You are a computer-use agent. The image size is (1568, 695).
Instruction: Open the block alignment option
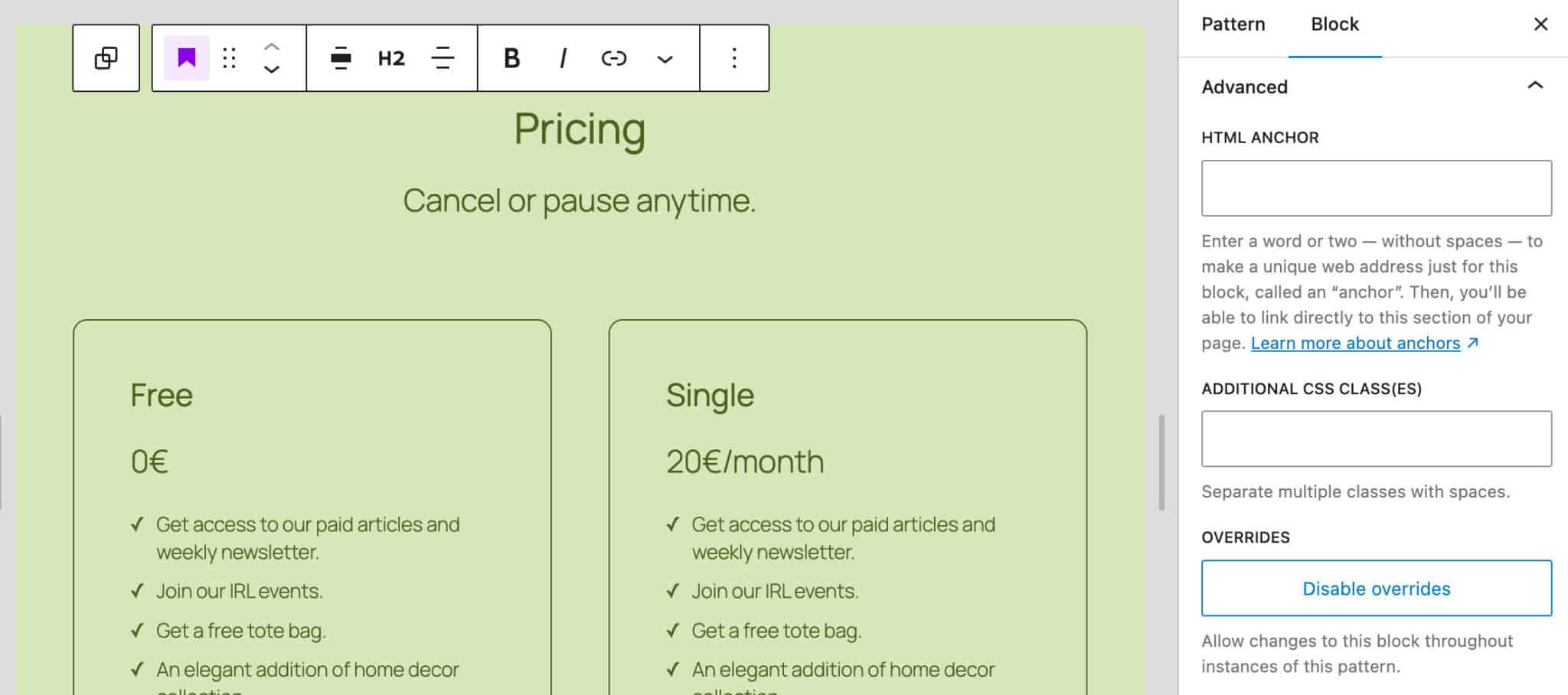341,58
